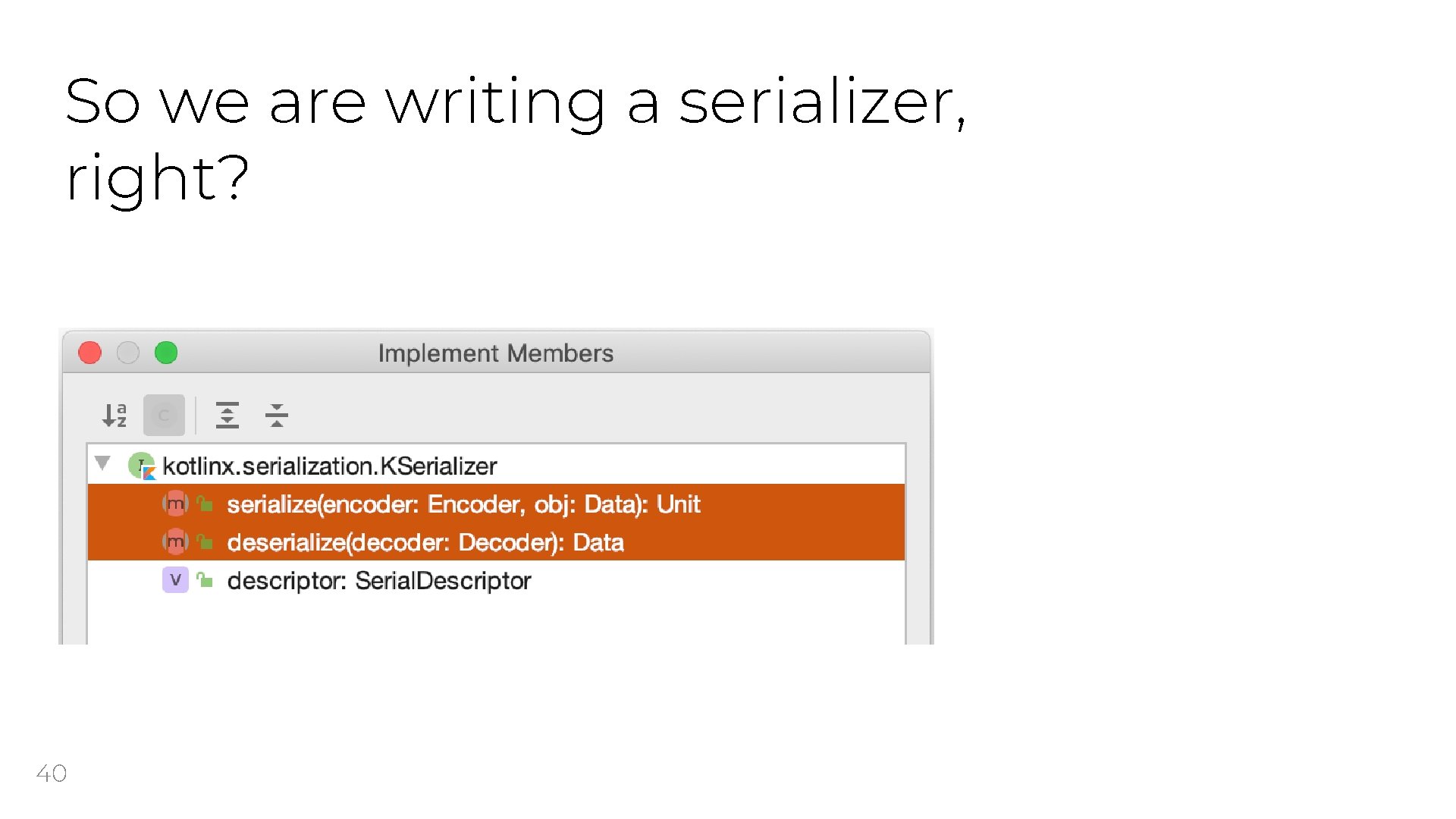Click the Expand All toolbar icon
Image resolution: width=1456 pixels, height=819 pixels.
tap(227, 415)
